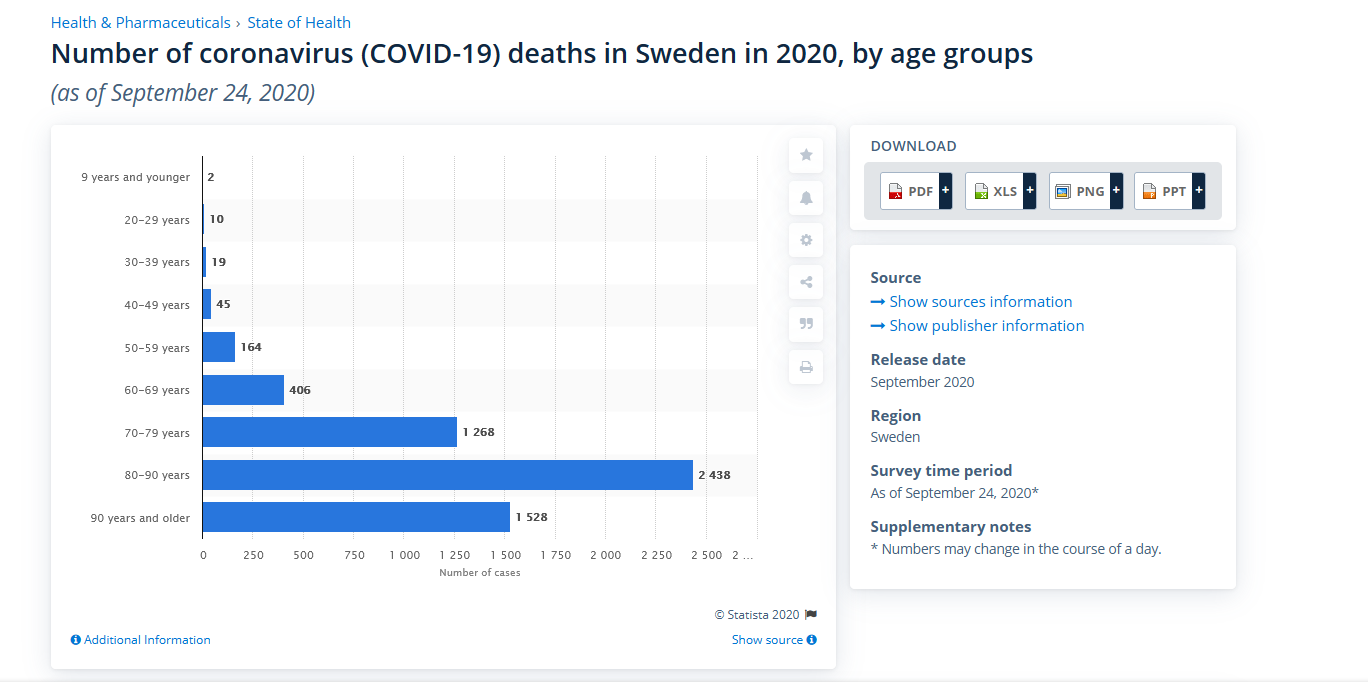1368x682 pixels.
Task: Go to State of Health breadcrumb
Action: pos(299,22)
